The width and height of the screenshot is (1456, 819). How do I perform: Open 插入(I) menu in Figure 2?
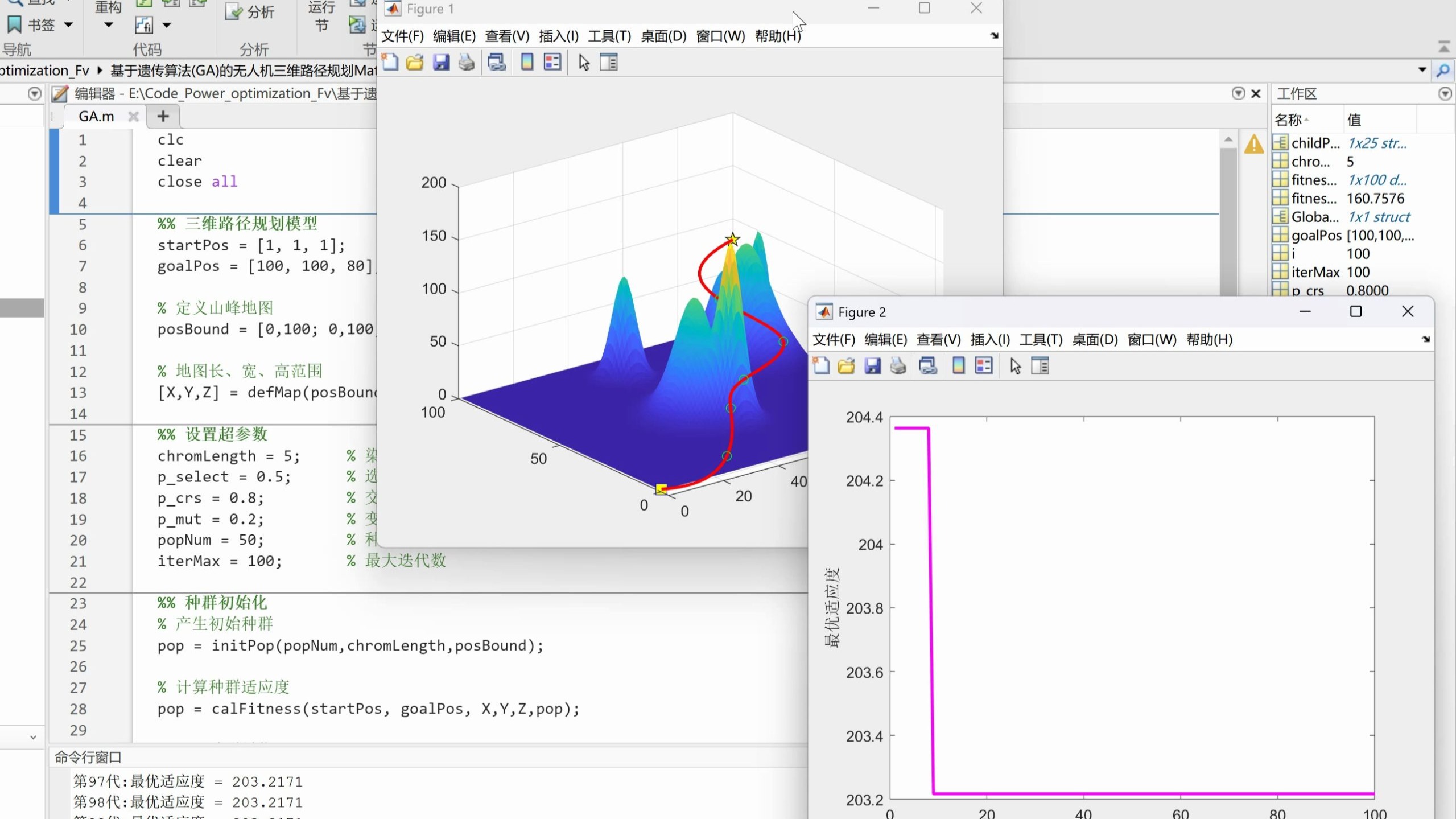point(989,340)
